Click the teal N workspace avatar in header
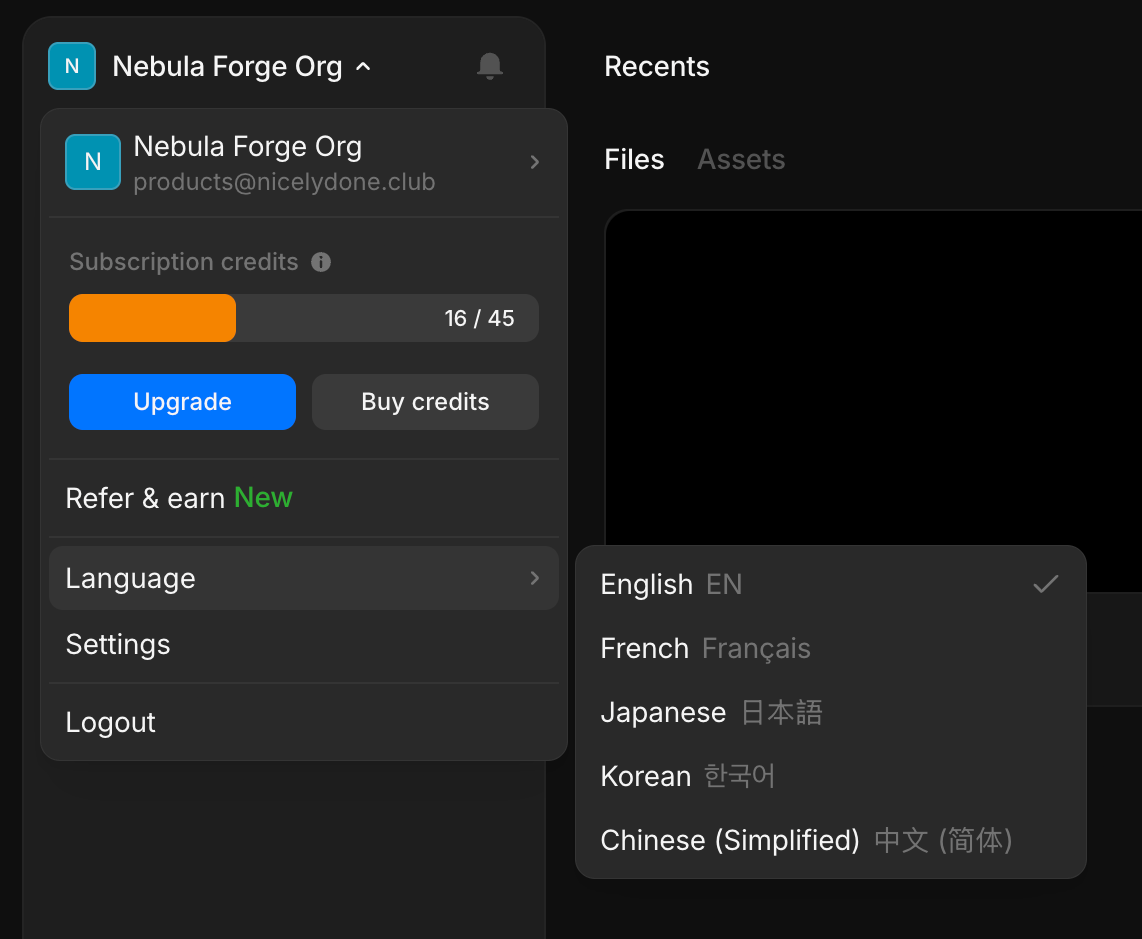 pos(72,67)
